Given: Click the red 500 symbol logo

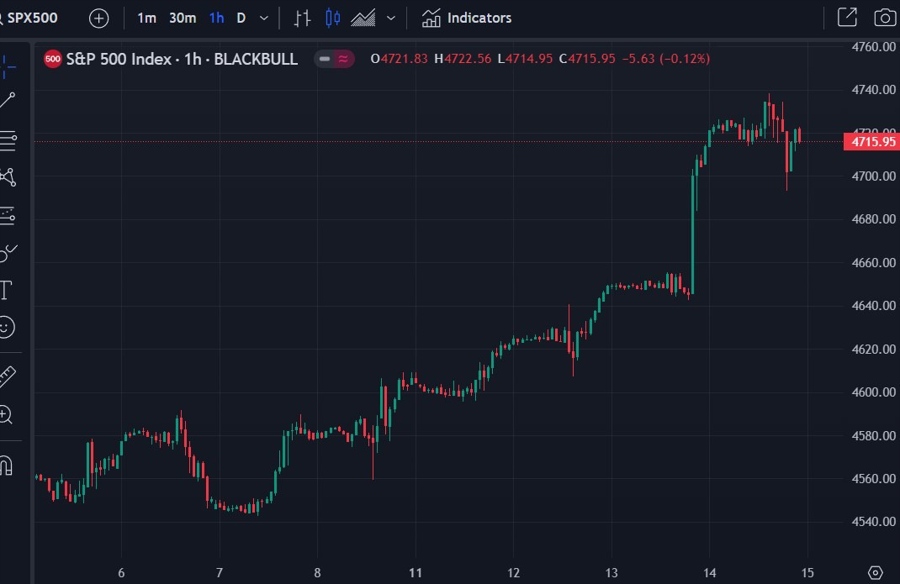Looking at the screenshot, I should click(53, 59).
